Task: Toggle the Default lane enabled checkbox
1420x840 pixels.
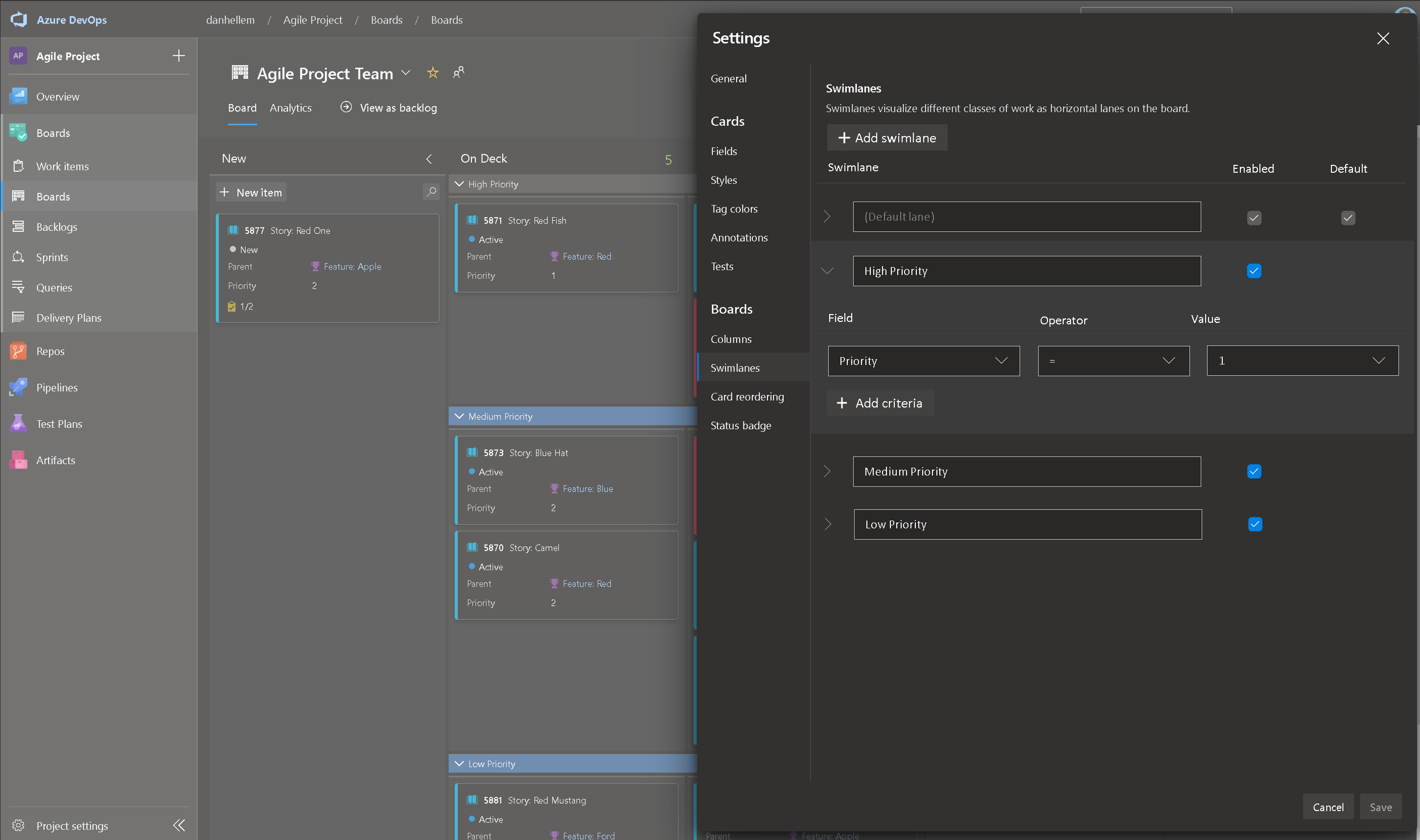Action: pos(1254,217)
